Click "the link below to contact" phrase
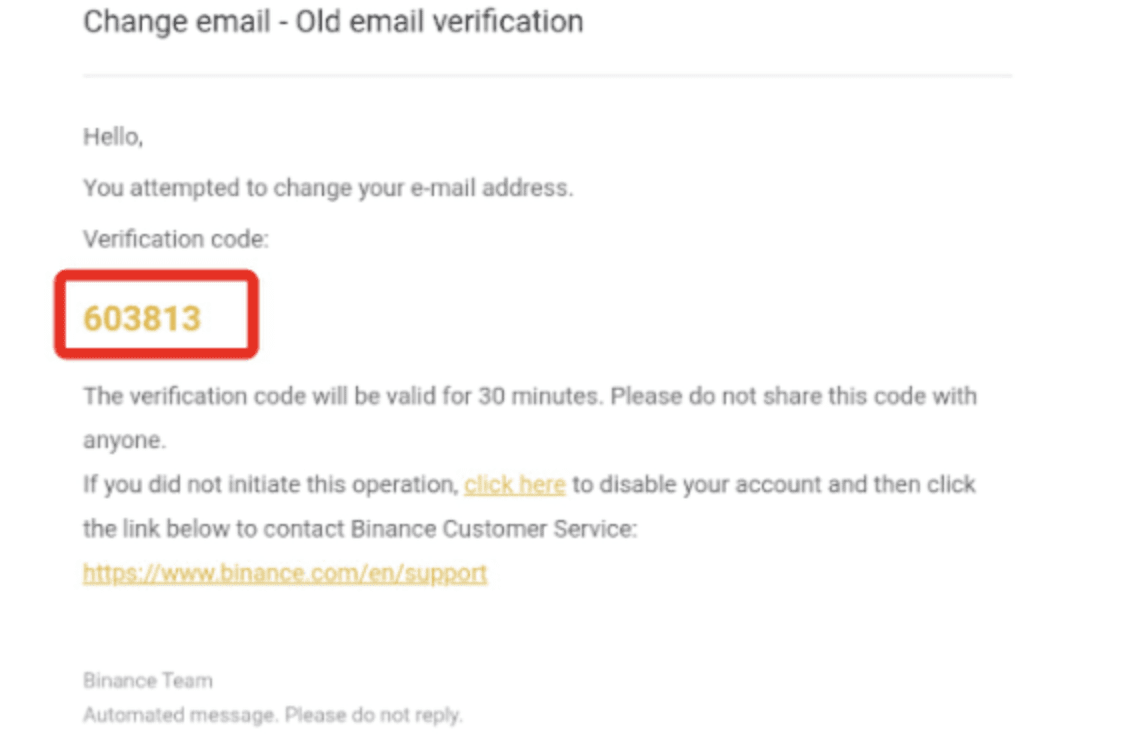The image size is (1144, 738). [213, 529]
